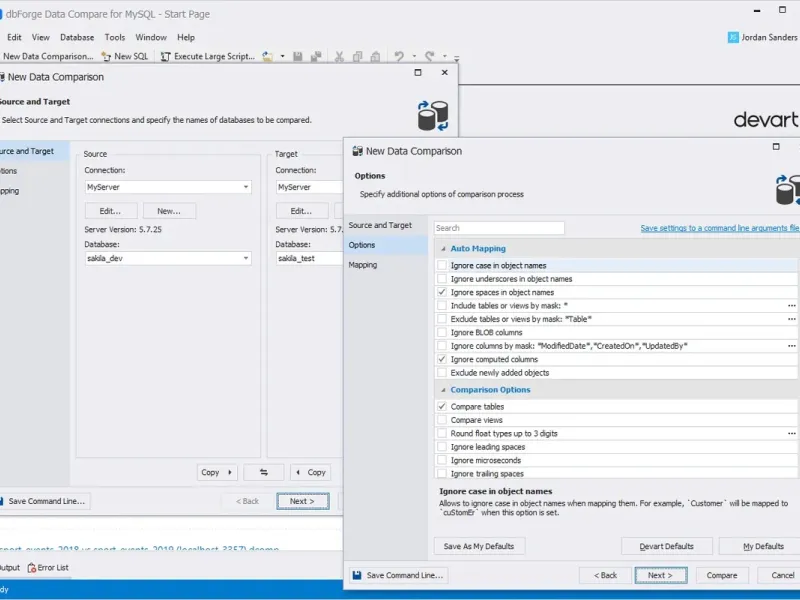The width and height of the screenshot is (800, 600).
Task: Collapse the Auto Mapping section
Action: (442, 248)
